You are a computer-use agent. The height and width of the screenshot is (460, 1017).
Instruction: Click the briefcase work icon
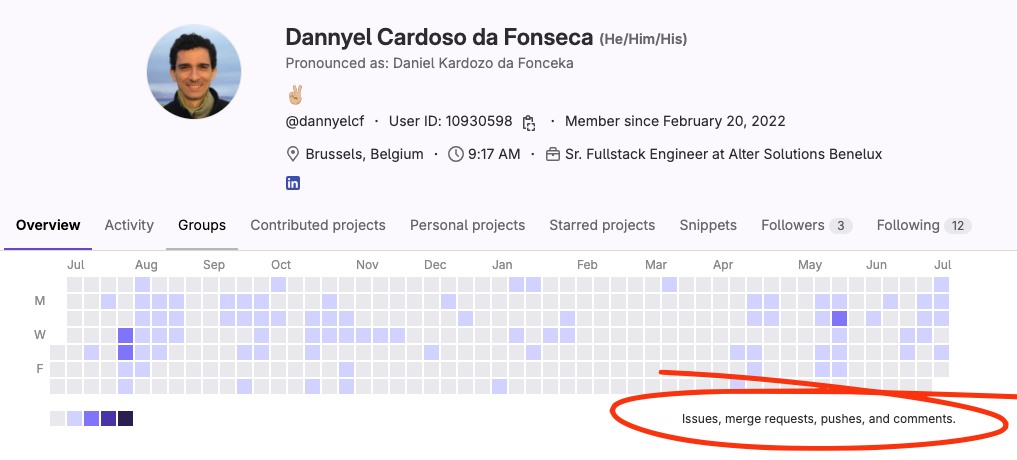553,155
